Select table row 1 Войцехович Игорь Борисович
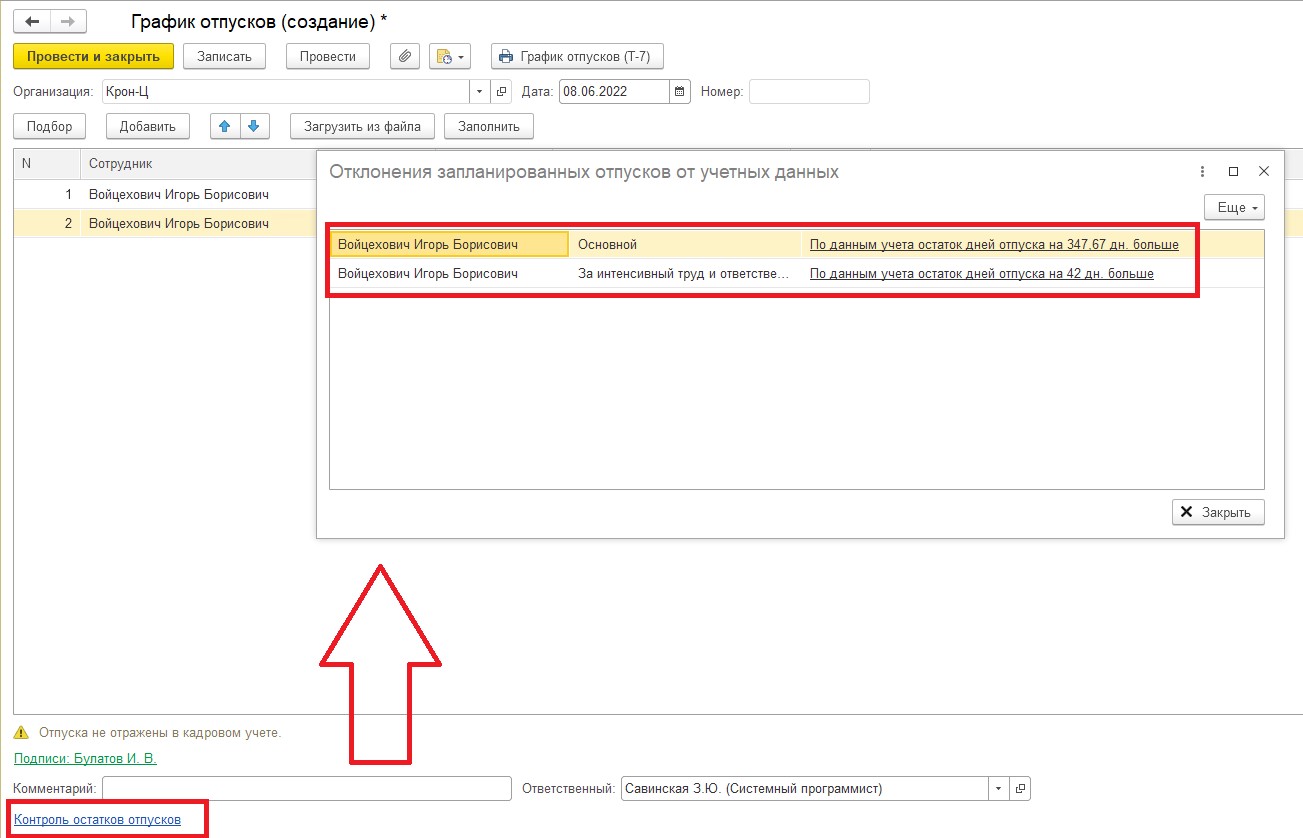This screenshot has height=838, width=1303. click(165, 194)
